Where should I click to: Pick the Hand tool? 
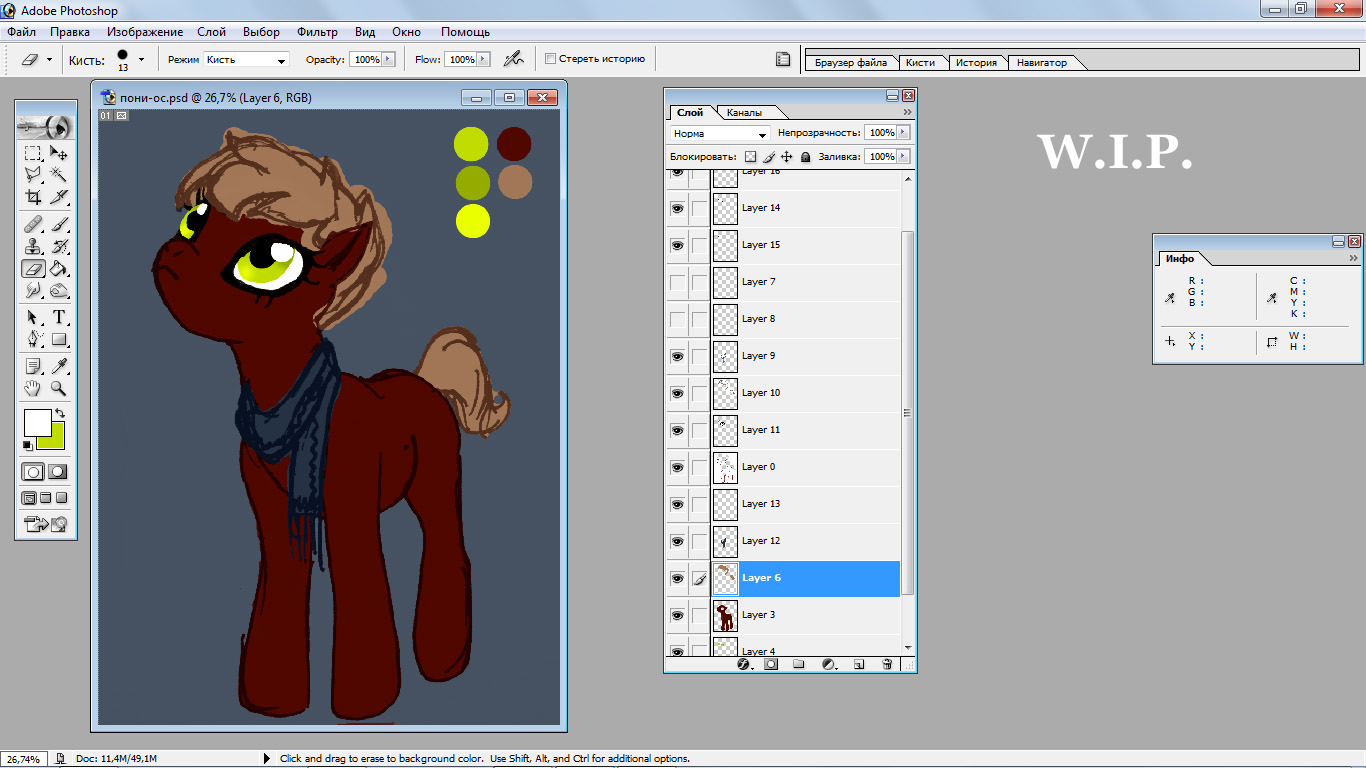point(33,388)
